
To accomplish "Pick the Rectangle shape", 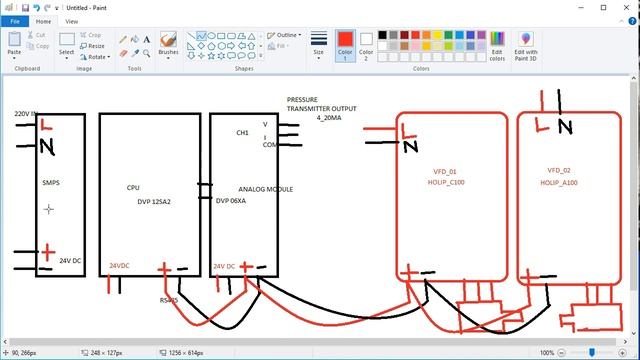I will (x=221, y=36).
